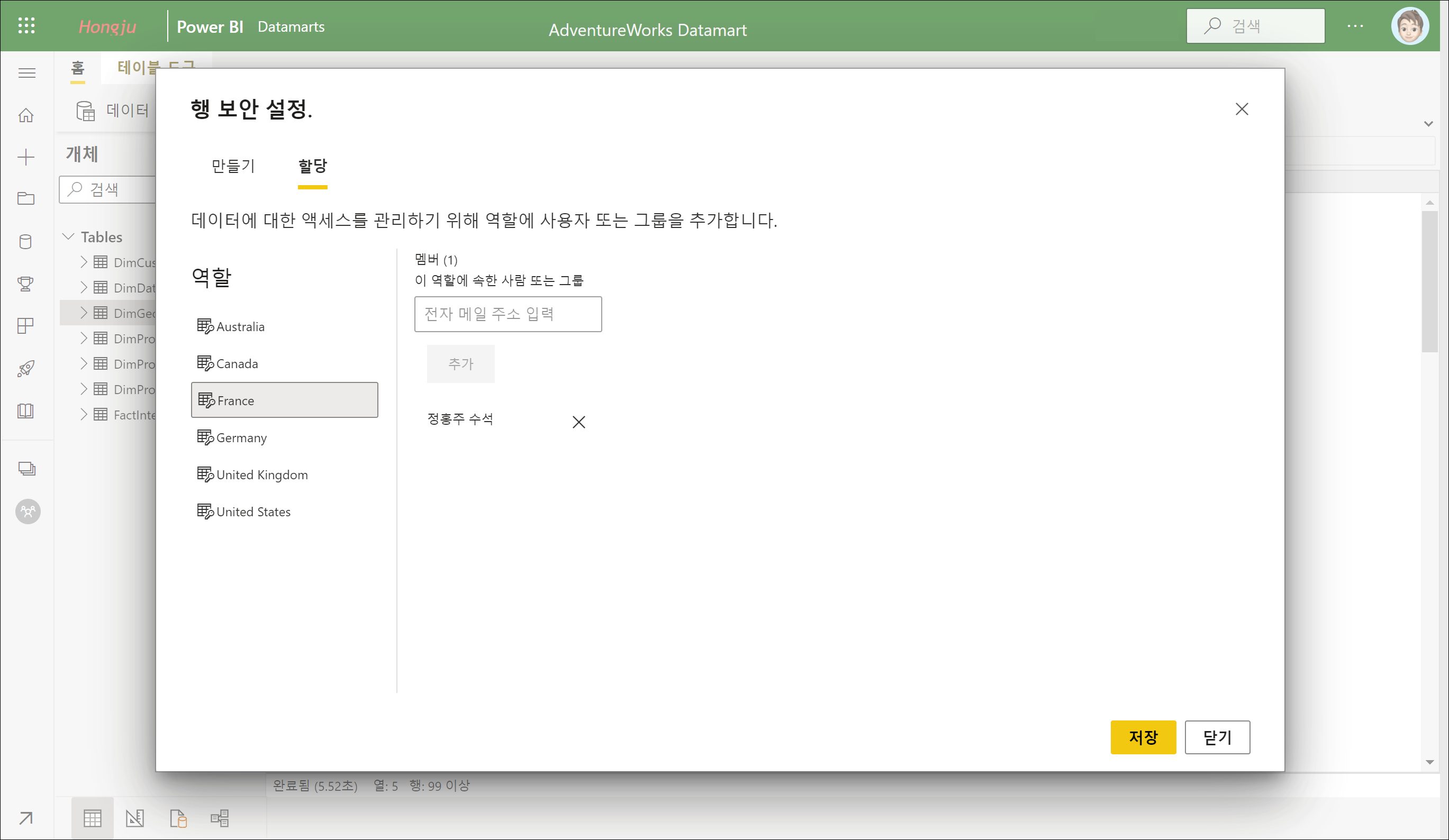Click the 닫기 button
Viewport: 1449px width, 840px height.
pos(1217,736)
